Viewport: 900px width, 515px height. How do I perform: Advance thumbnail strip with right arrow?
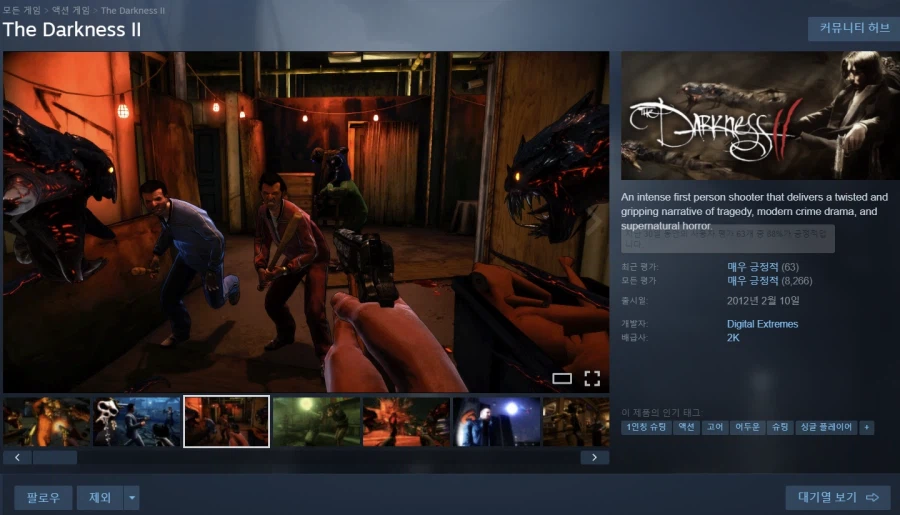click(594, 458)
